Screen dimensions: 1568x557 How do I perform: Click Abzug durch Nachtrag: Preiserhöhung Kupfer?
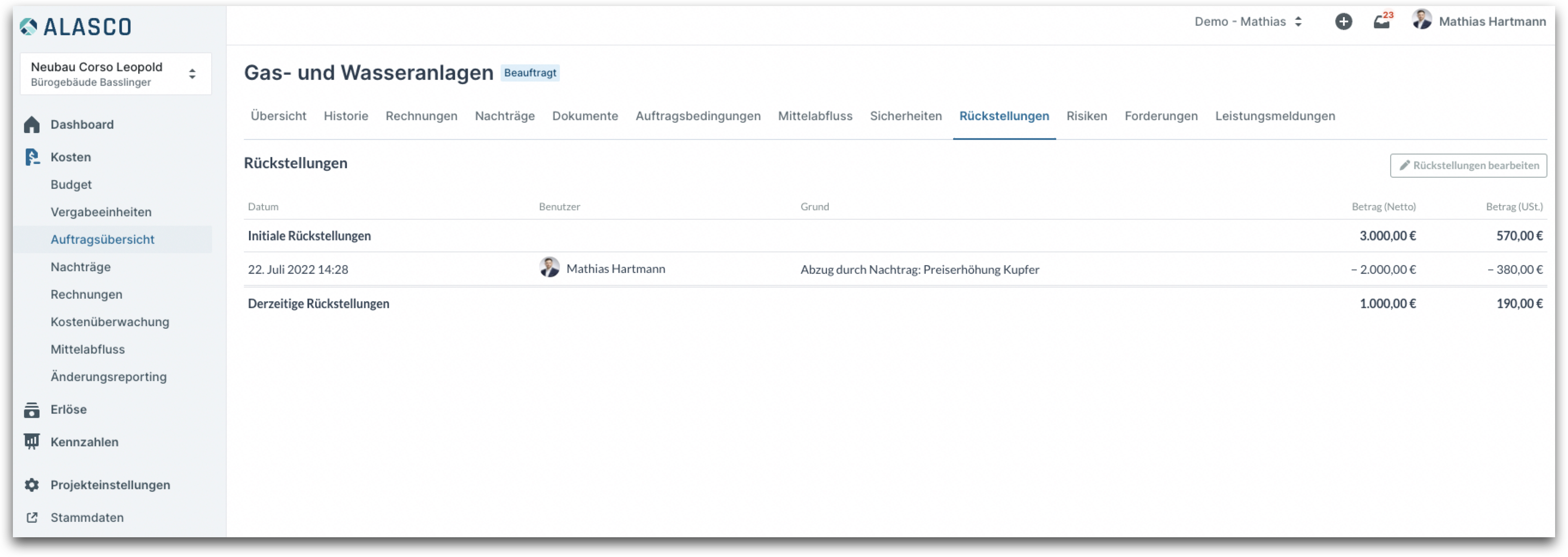(920, 269)
